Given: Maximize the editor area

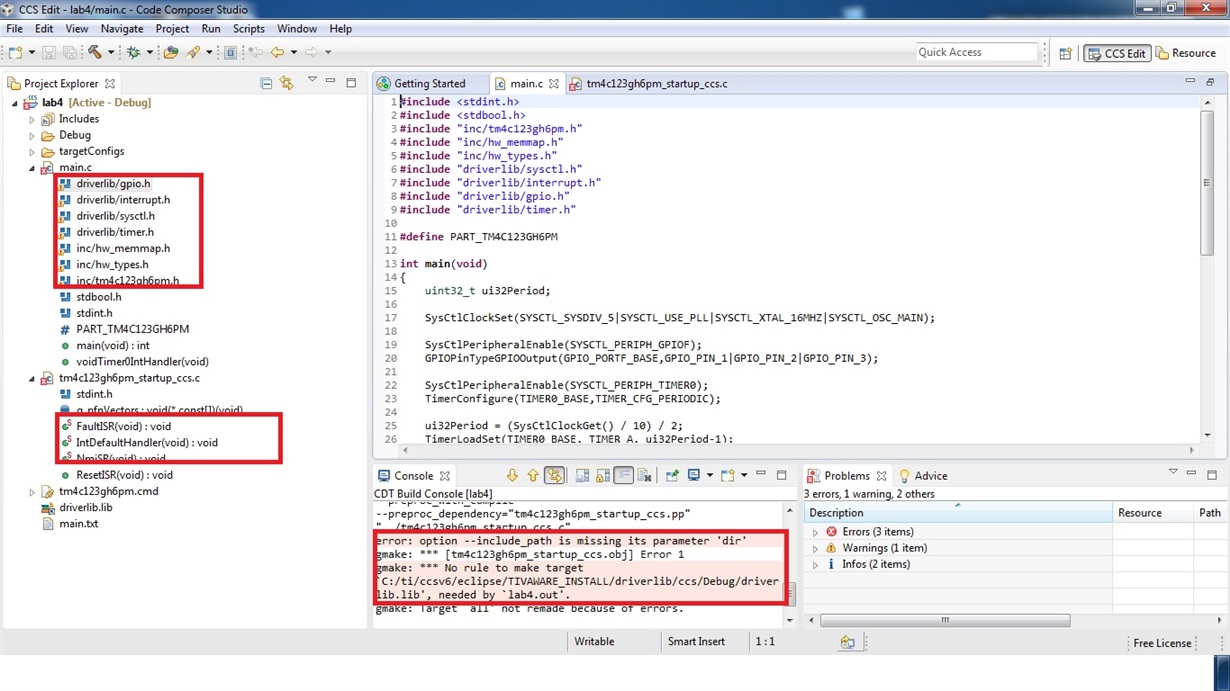Looking at the screenshot, I should 1210,82.
